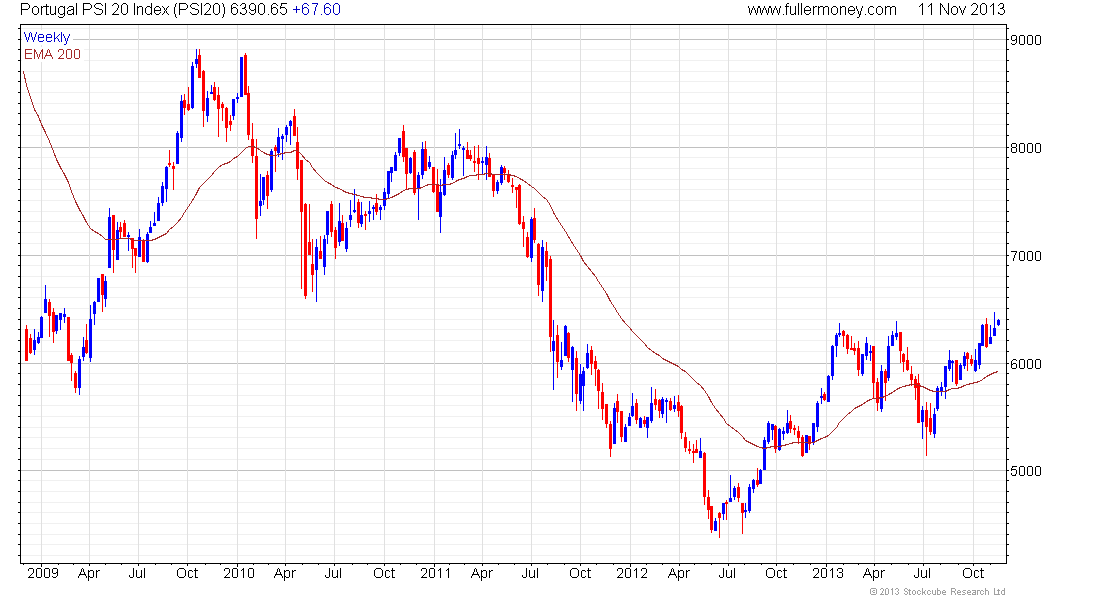Click the Apr label after 2009
The width and height of the screenshot is (1100, 600).
coord(88,573)
